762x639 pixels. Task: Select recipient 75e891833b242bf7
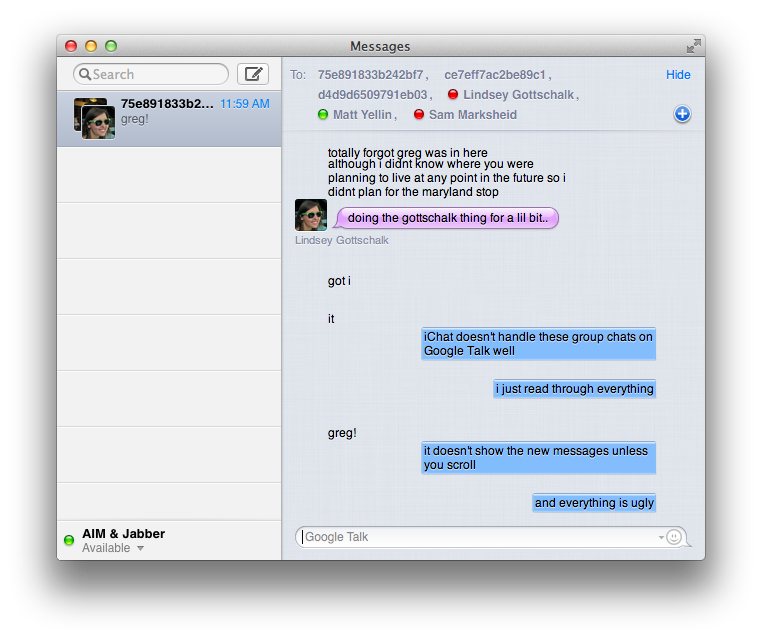coord(370,75)
